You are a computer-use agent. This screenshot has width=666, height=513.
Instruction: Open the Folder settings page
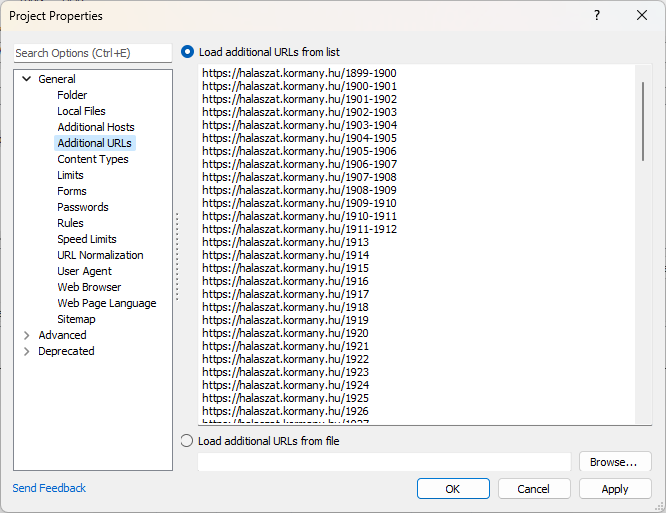tap(72, 95)
